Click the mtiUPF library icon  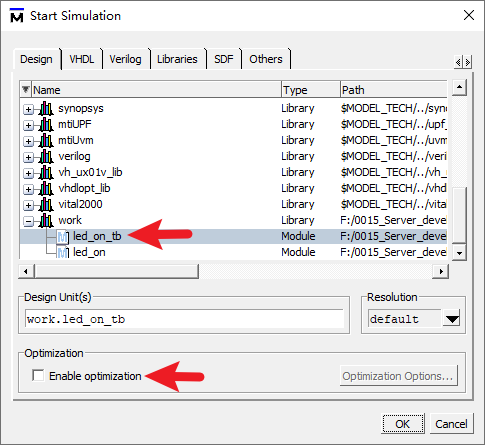point(46,125)
